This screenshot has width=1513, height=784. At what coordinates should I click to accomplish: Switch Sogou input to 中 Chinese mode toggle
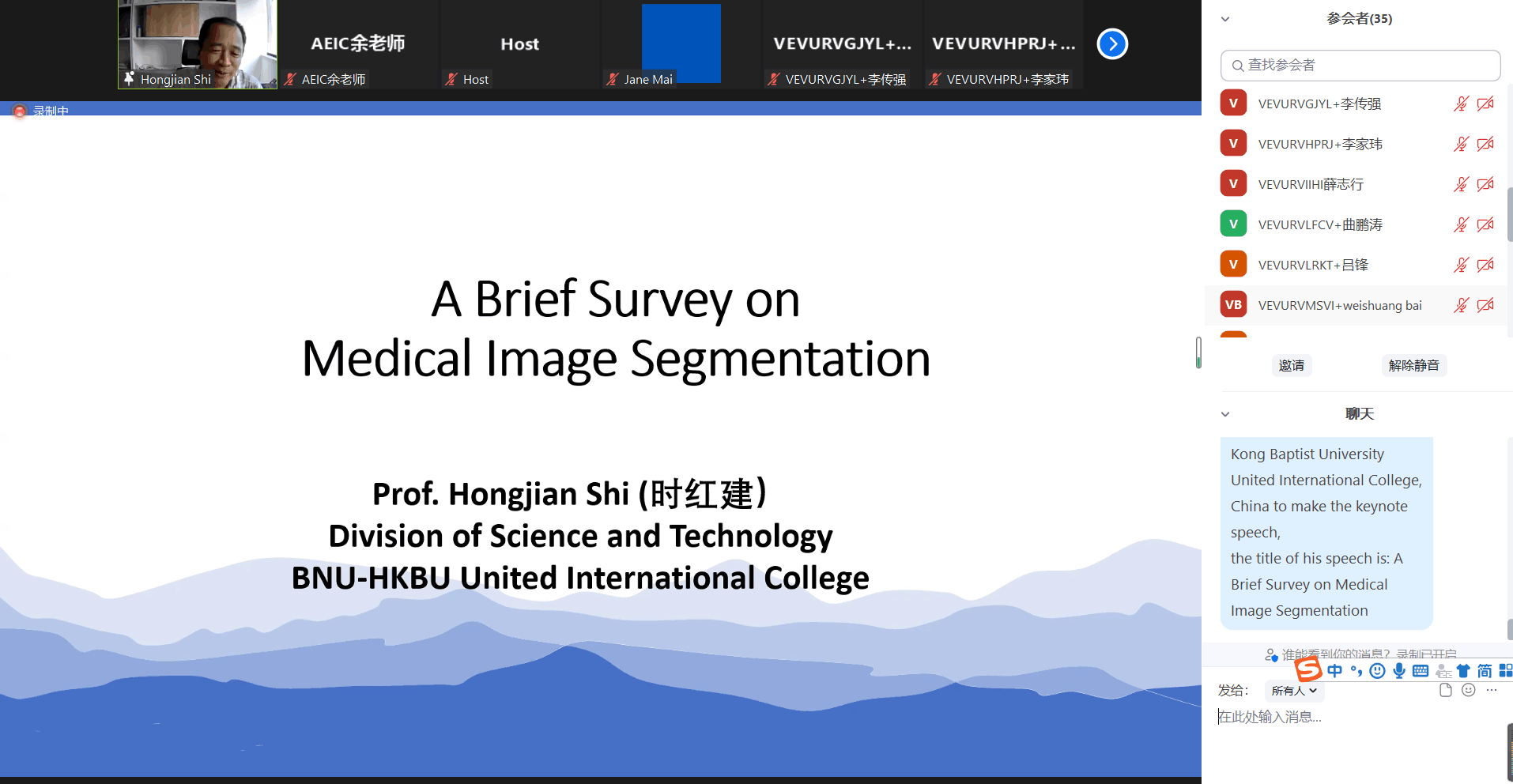[1335, 671]
